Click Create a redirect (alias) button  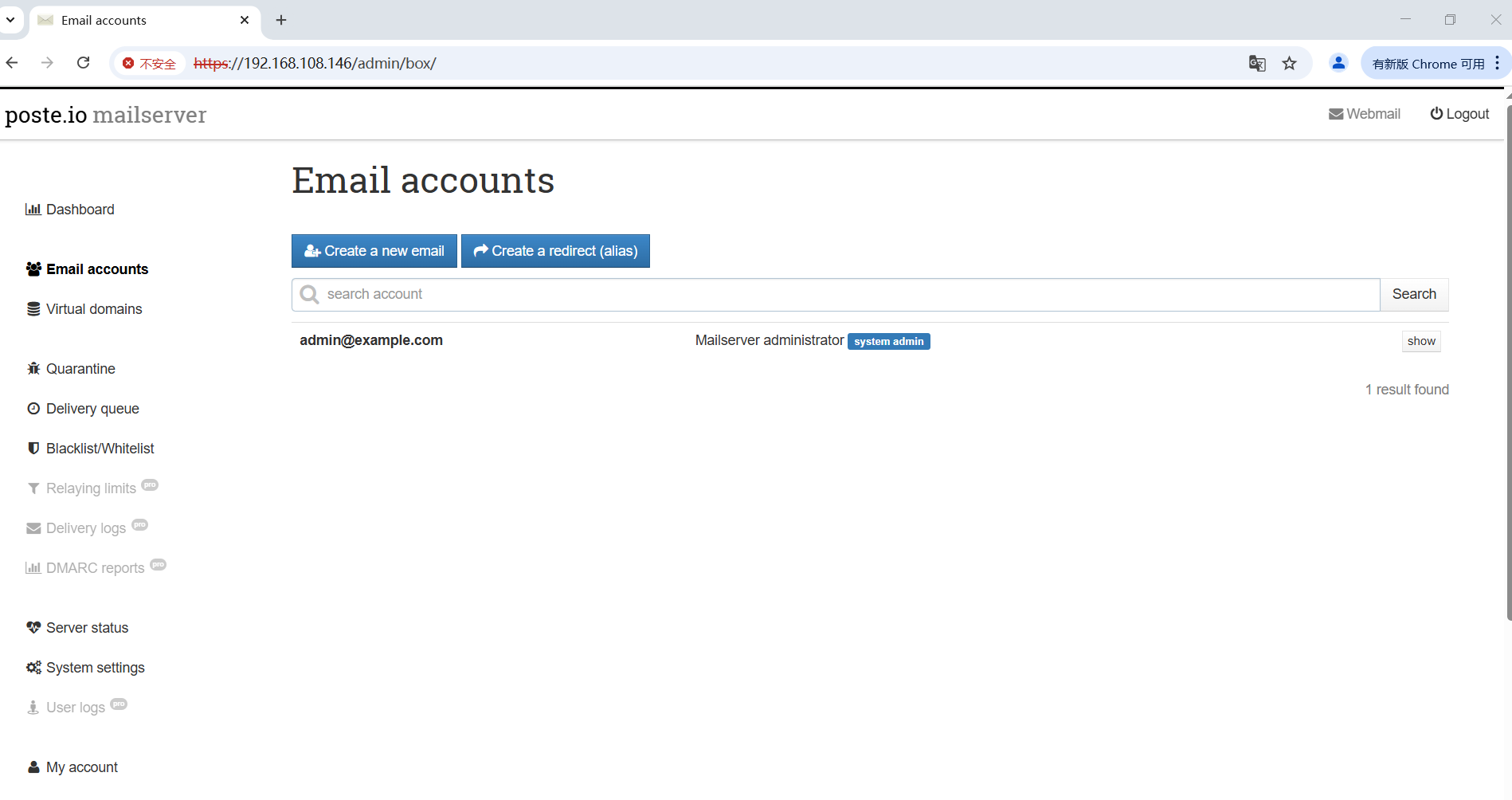pos(555,251)
